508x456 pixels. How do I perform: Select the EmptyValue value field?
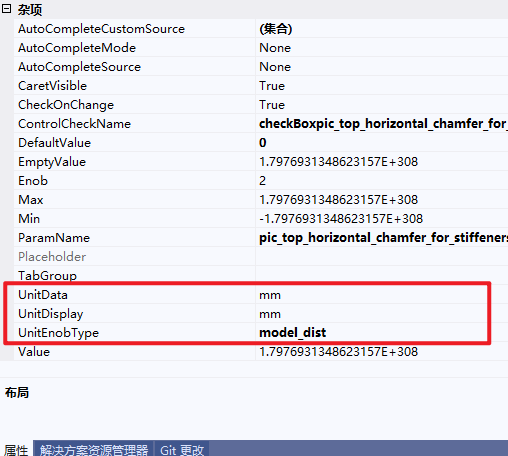tap(382, 162)
